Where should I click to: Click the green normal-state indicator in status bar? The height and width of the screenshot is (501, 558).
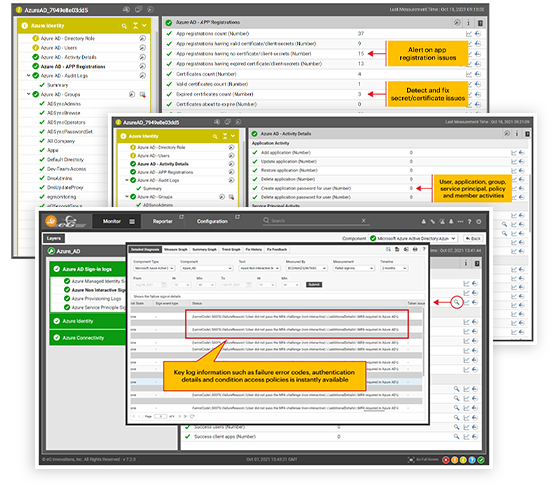tap(481, 460)
